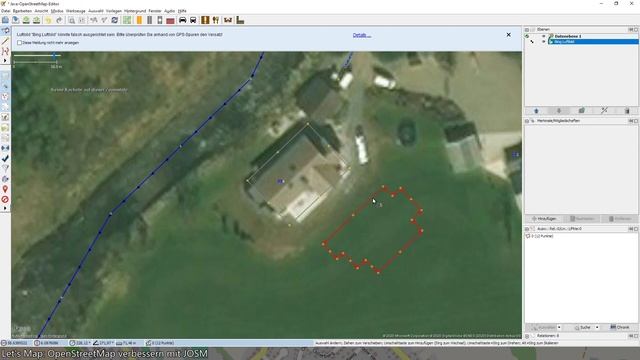Toggle filter funnel icon in left sidebar
This screenshot has width=640, height=360.
point(5,168)
